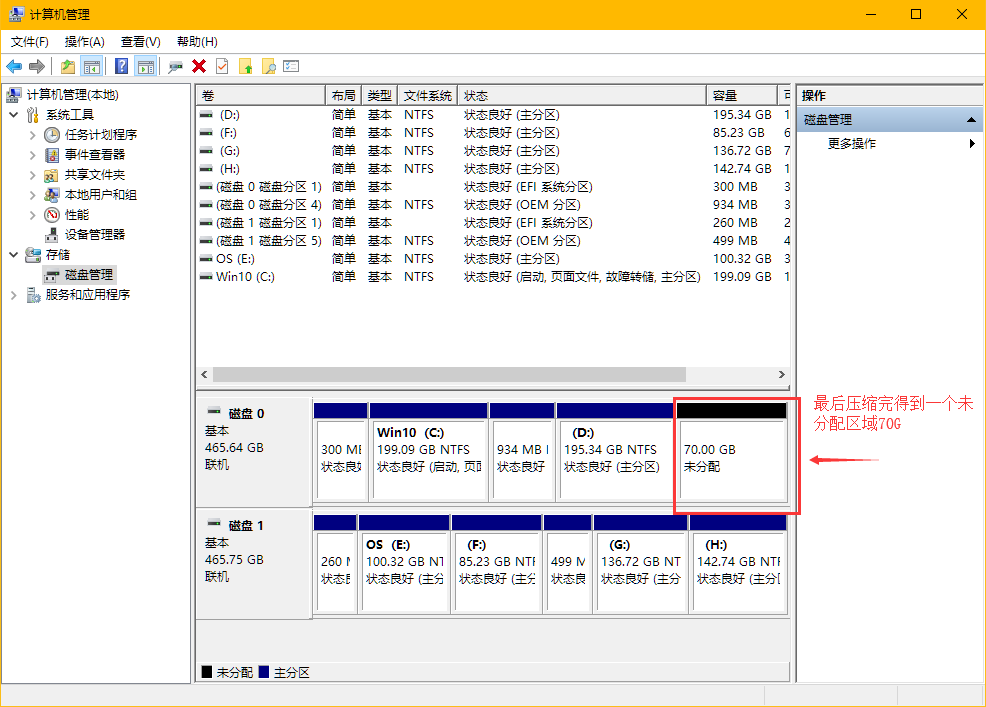
Task: Select 磁盘管理 in the tree
Action: click(x=89, y=275)
